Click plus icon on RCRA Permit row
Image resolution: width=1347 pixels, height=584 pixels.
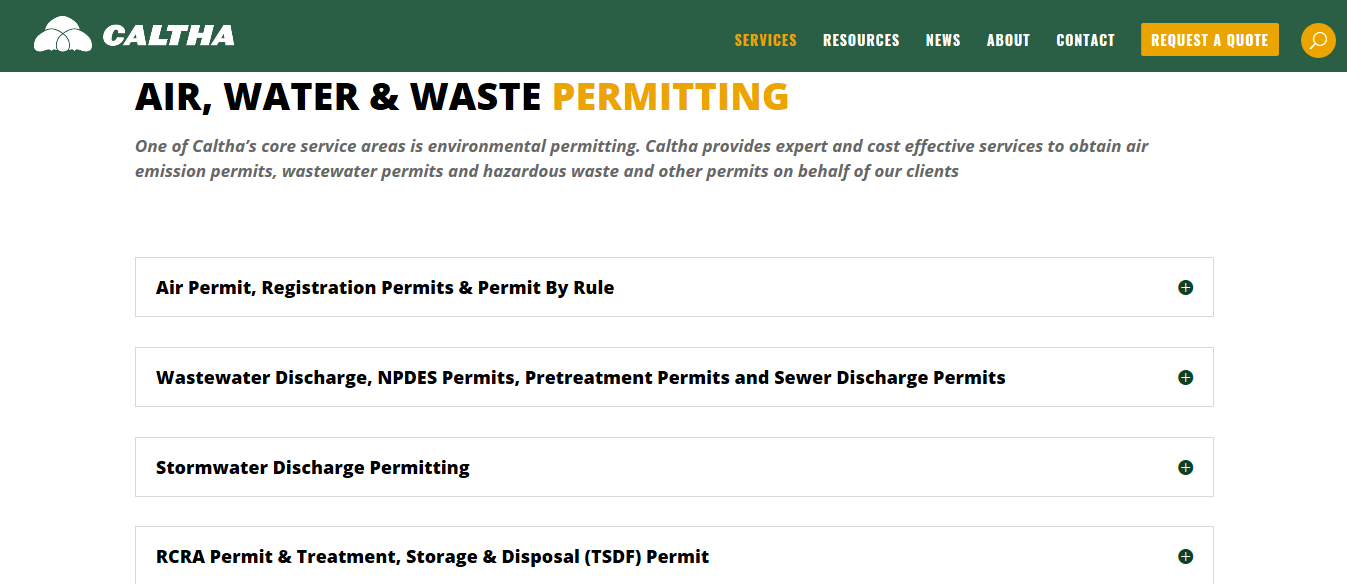[x=1185, y=556]
